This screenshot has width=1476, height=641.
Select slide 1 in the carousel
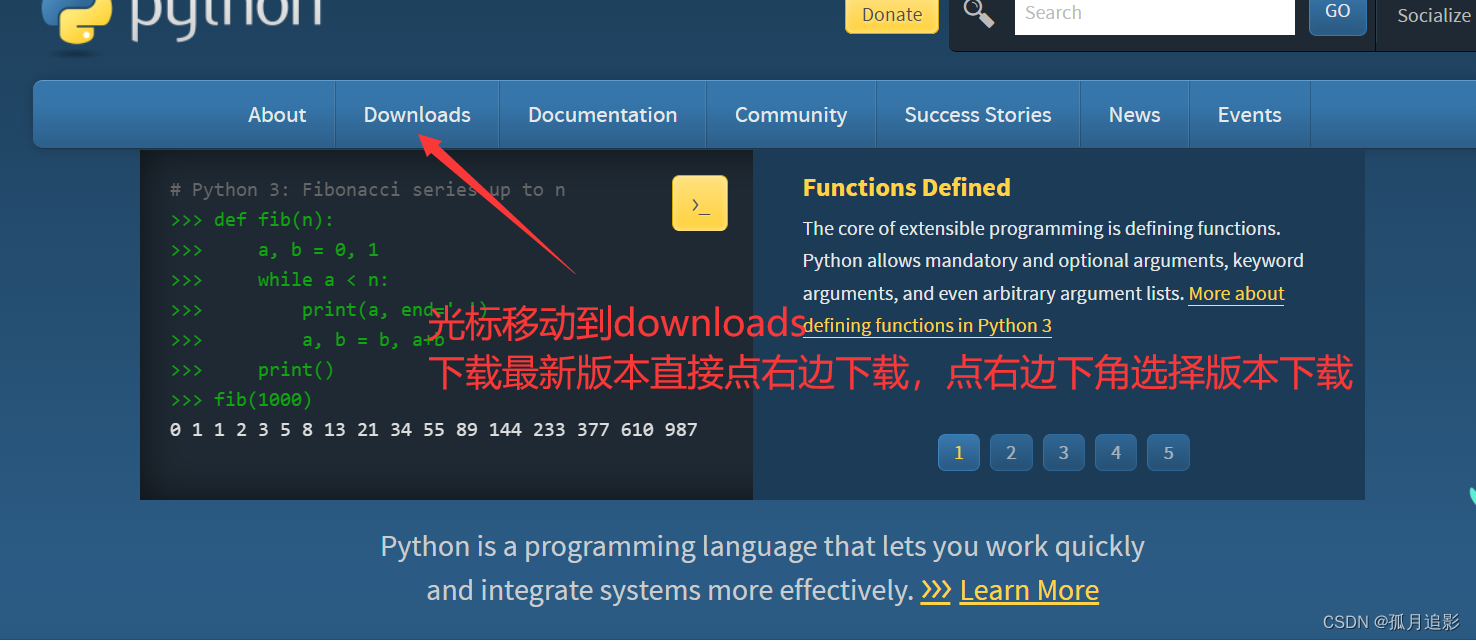pos(959,453)
